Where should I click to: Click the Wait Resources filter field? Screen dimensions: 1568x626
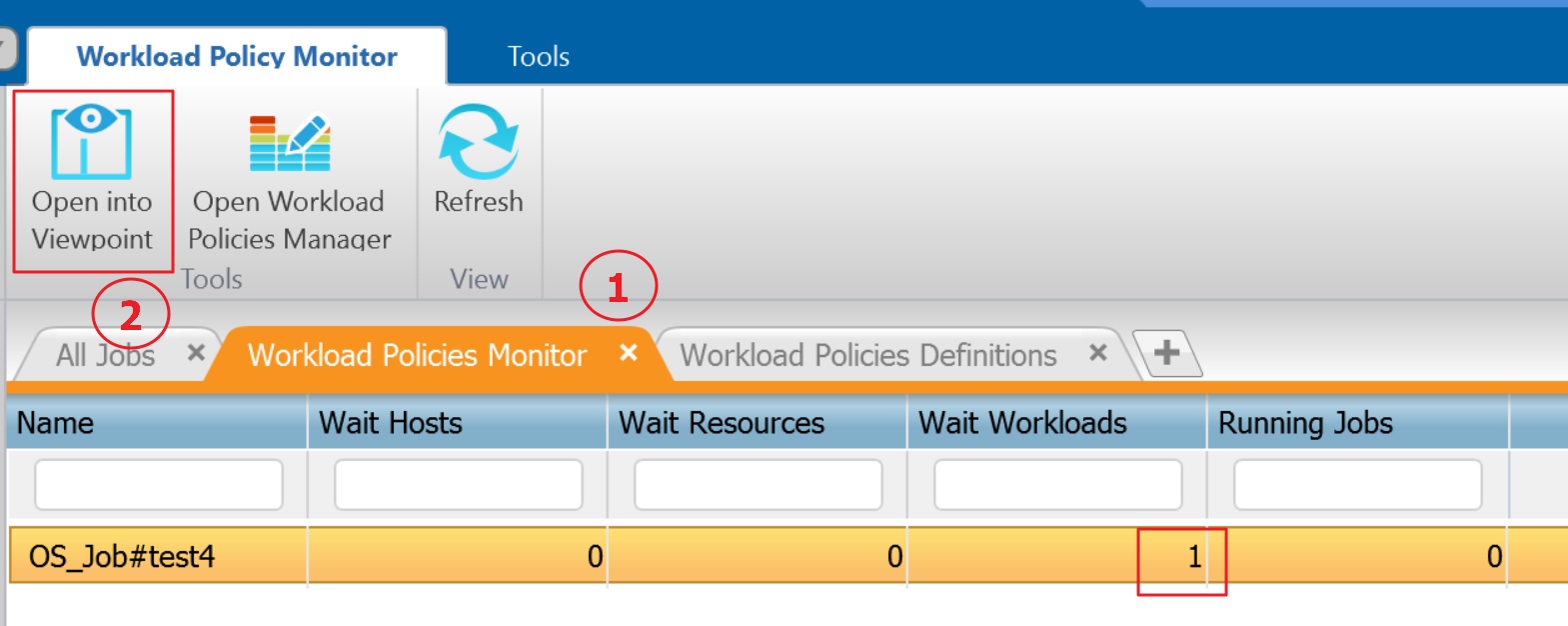pyautogui.click(x=758, y=485)
